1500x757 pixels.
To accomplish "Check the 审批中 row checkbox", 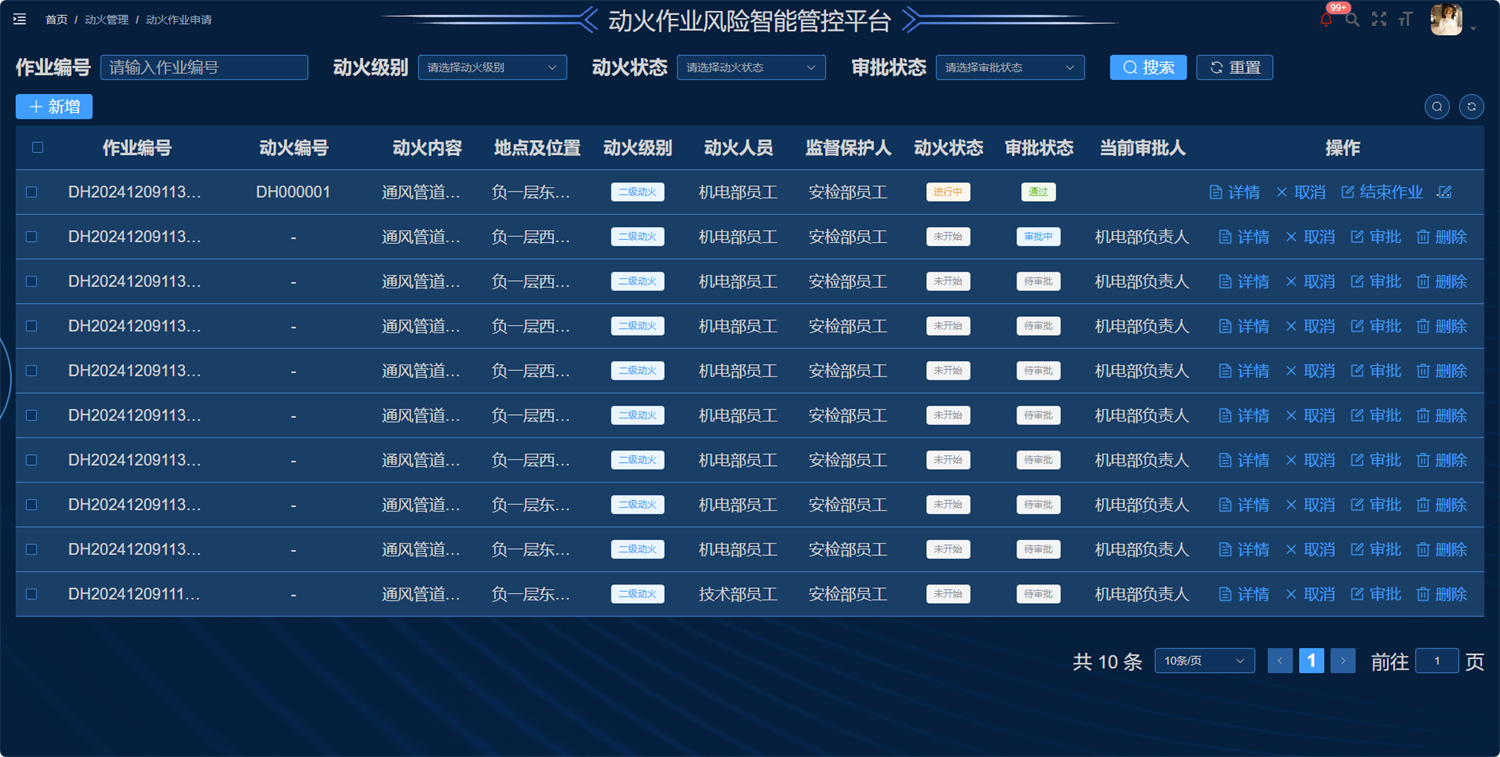I will tap(32, 237).
